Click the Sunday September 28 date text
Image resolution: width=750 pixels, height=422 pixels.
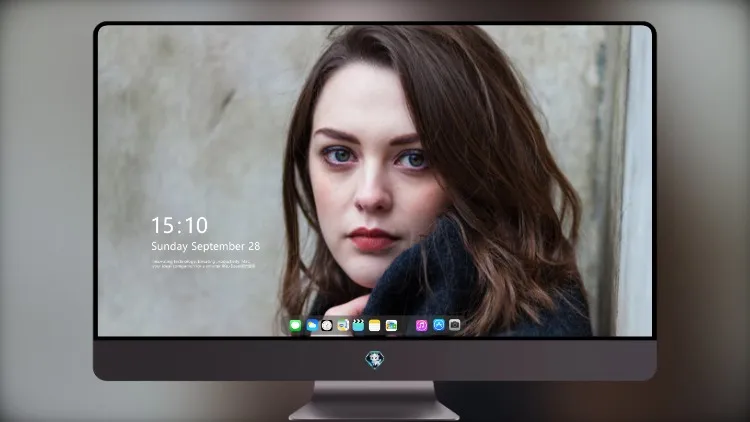[x=206, y=246]
